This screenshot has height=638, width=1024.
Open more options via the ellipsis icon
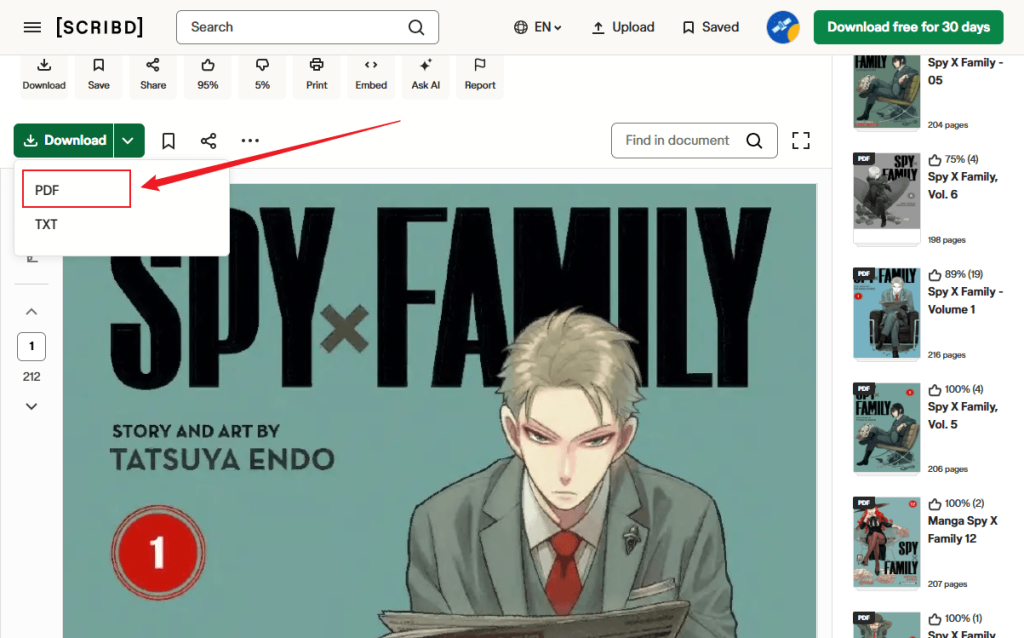click(x=249, y=140)
